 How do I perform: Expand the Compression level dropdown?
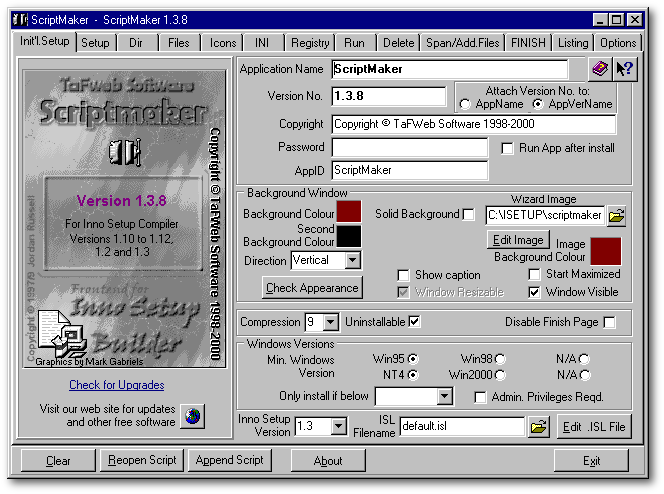pos(331,322)
